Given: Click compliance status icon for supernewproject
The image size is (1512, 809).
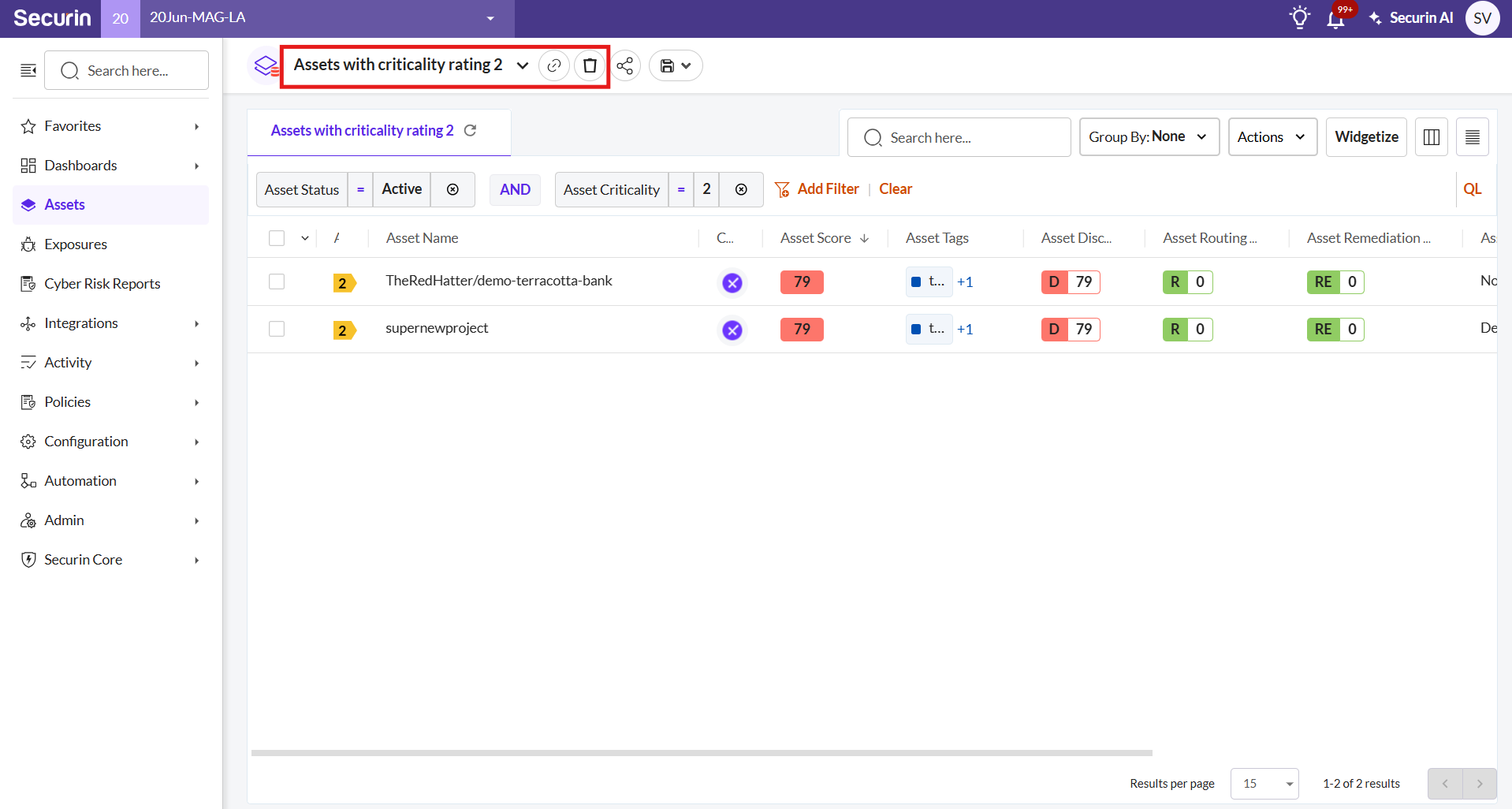Looking at the screenshot, I should click(x=732, y=330).
